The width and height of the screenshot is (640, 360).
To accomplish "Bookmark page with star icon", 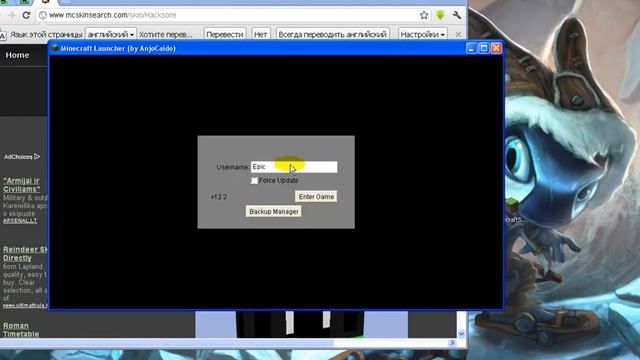I will pos(424,15).
